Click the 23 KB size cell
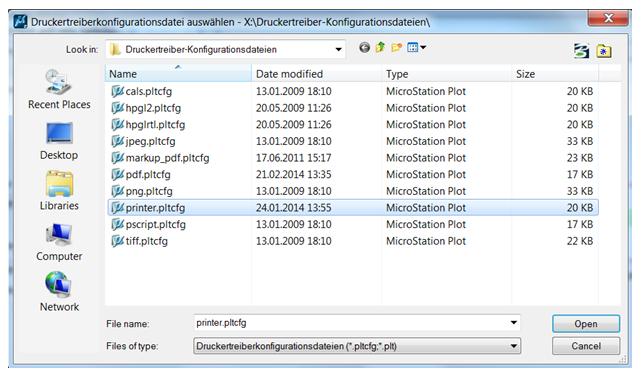Screen dimensions: 641x378 (x=580, y=158)
